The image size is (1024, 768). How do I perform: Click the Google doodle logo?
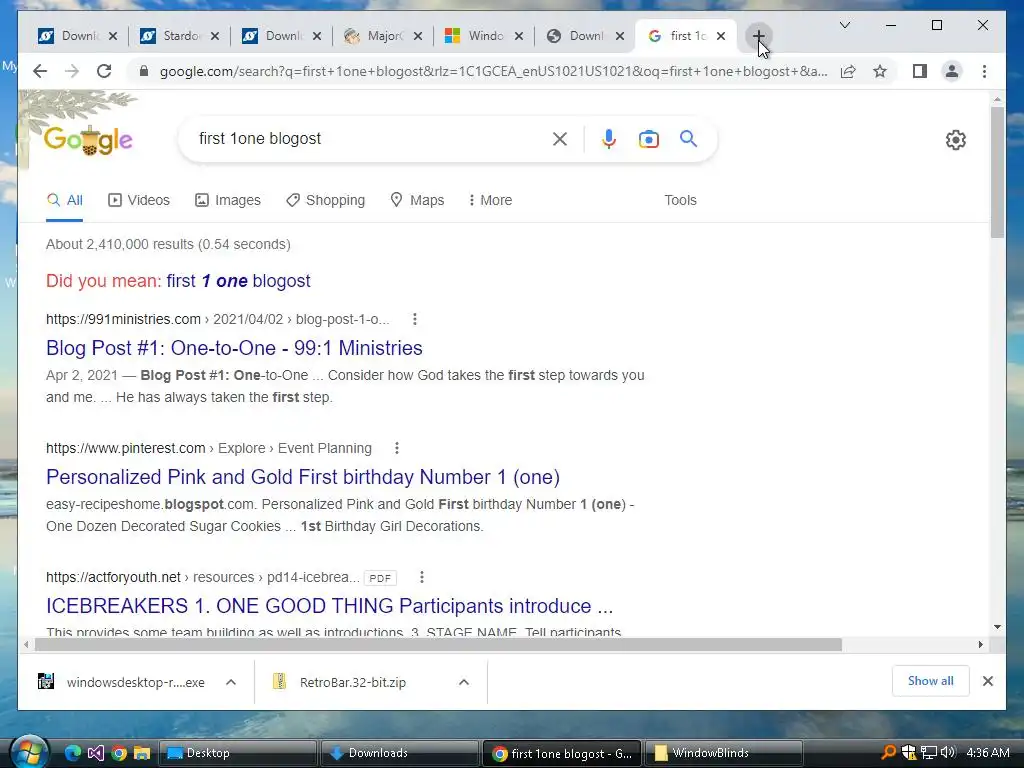coord(88,139)
